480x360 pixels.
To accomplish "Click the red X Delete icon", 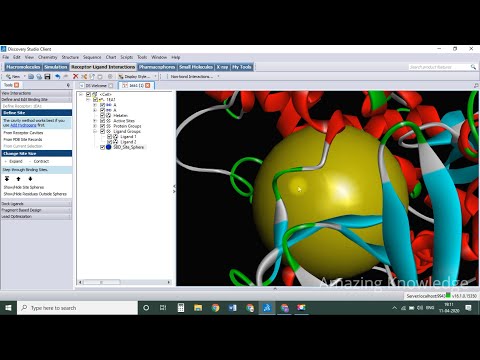I will coord(76,77).
